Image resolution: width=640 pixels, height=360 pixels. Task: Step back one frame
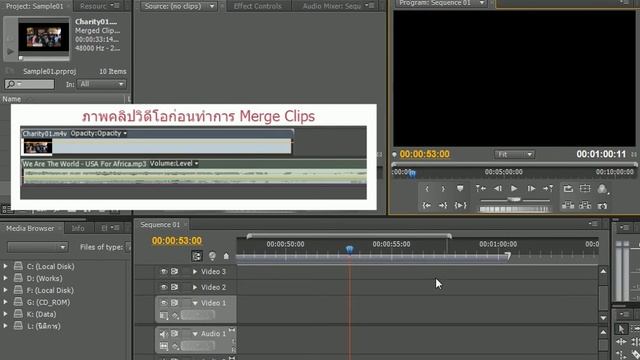coord(498,189)
